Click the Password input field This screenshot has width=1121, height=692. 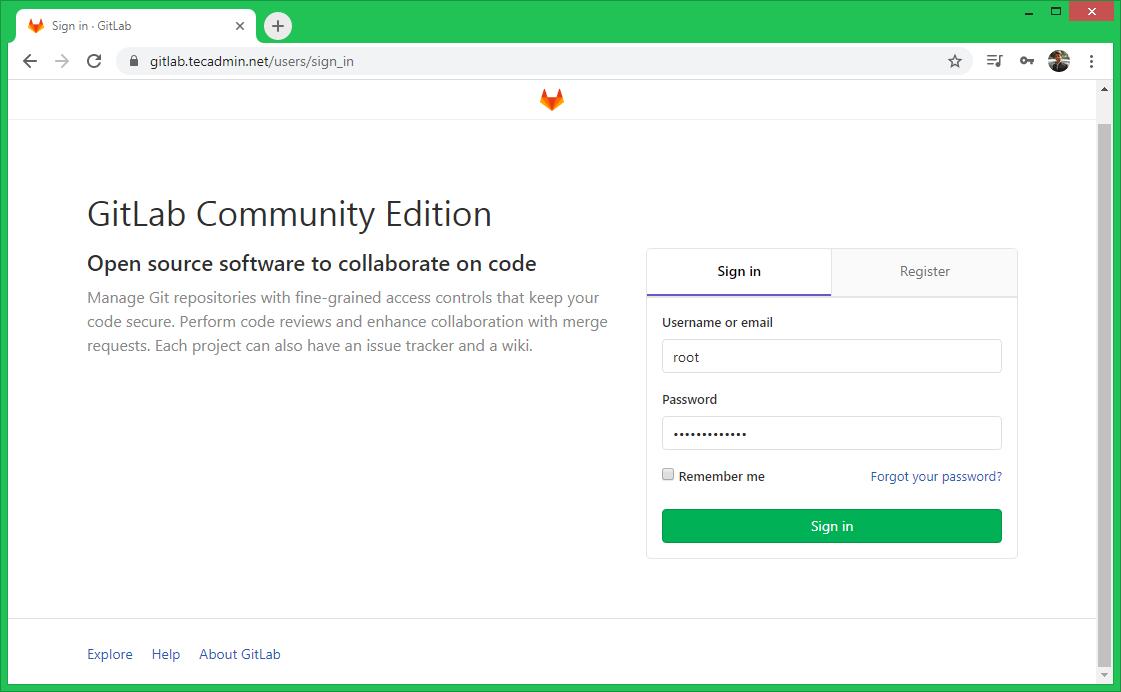click(831, 433)
